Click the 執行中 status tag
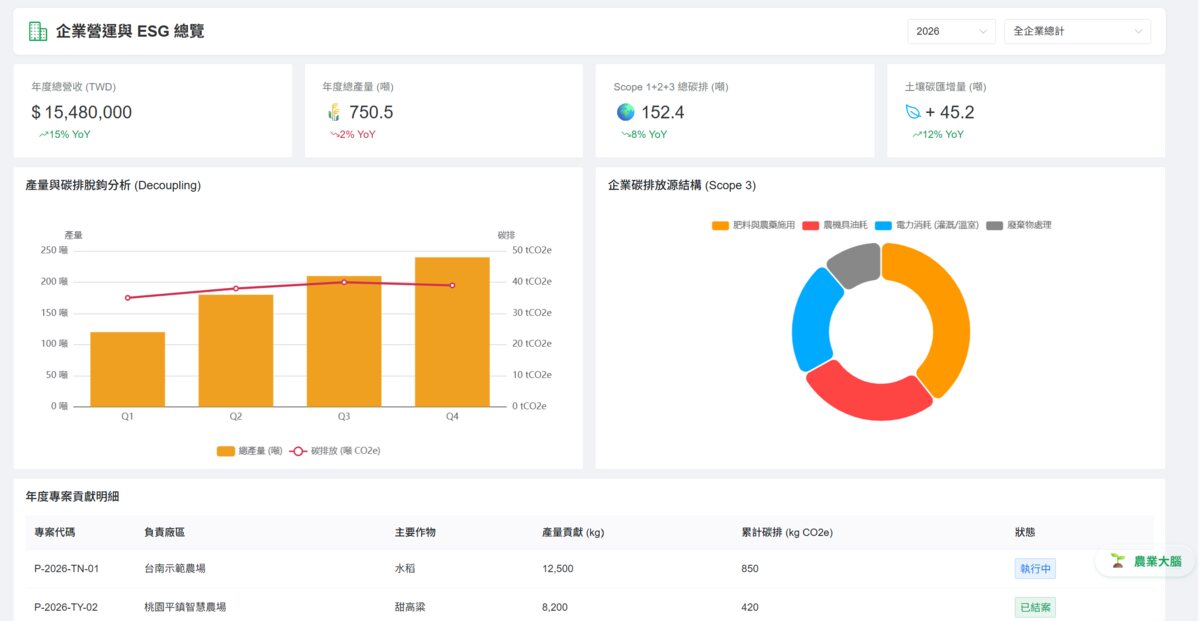 (x=1035, y=569)
